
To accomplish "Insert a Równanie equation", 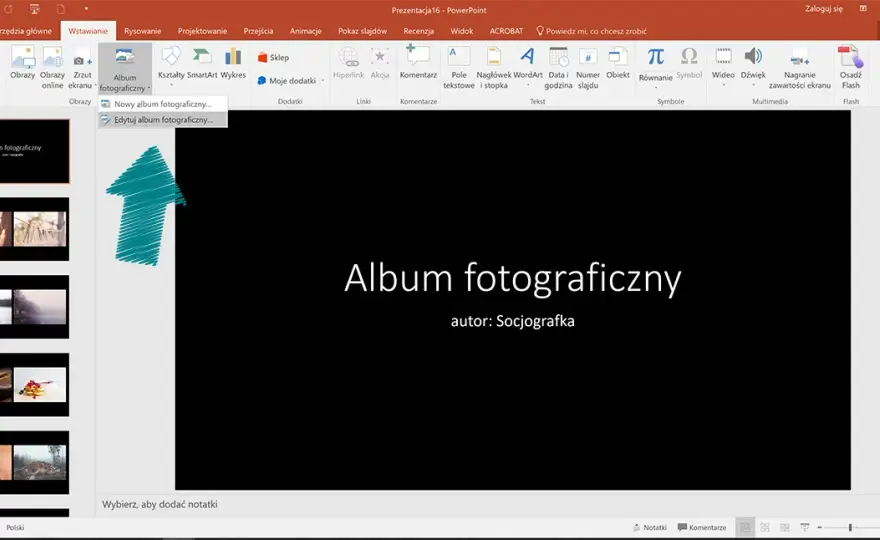I will 656,66.
